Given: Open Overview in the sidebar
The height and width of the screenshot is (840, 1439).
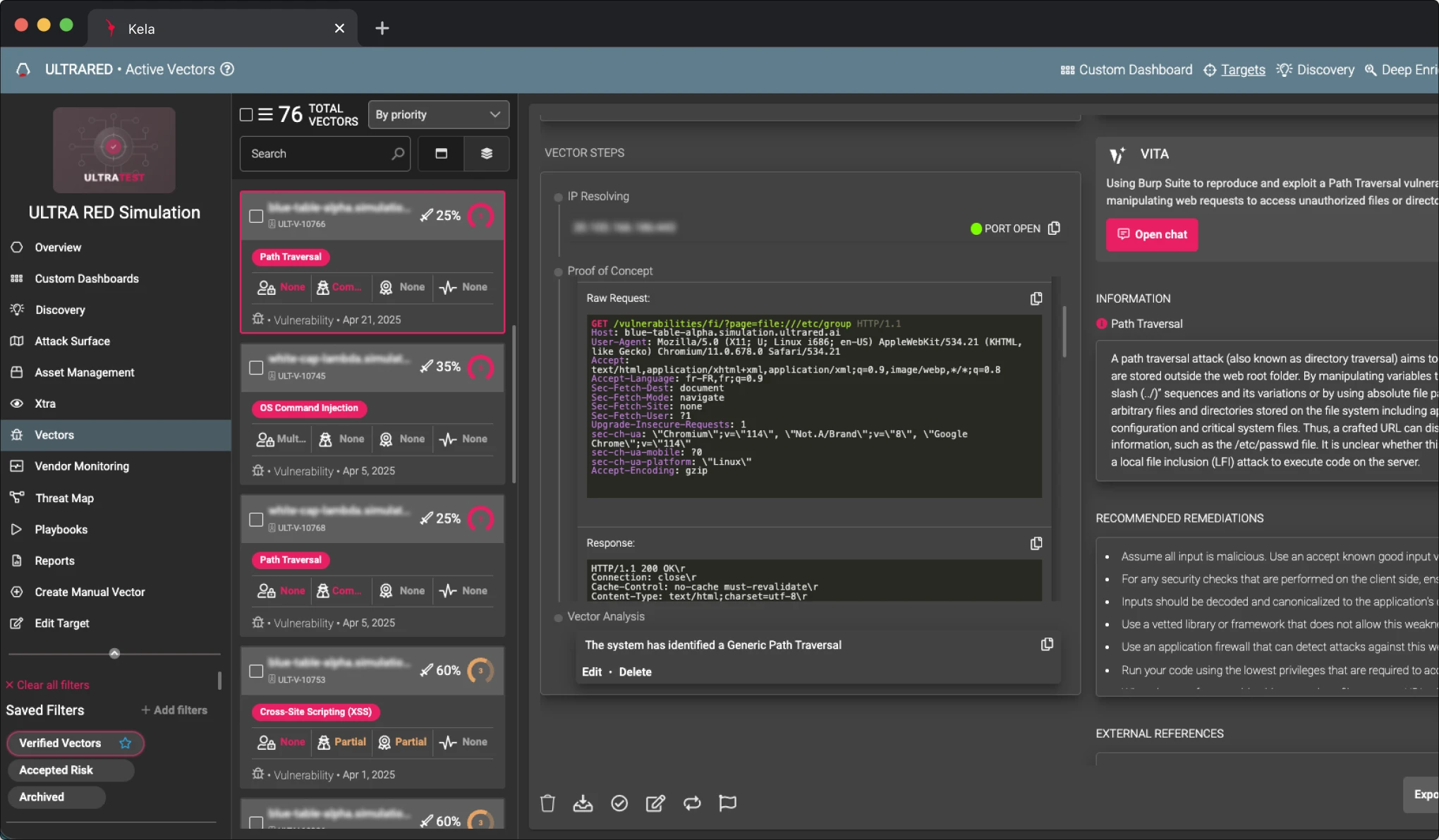Looking at the screenshot, I should coord(115,248).
